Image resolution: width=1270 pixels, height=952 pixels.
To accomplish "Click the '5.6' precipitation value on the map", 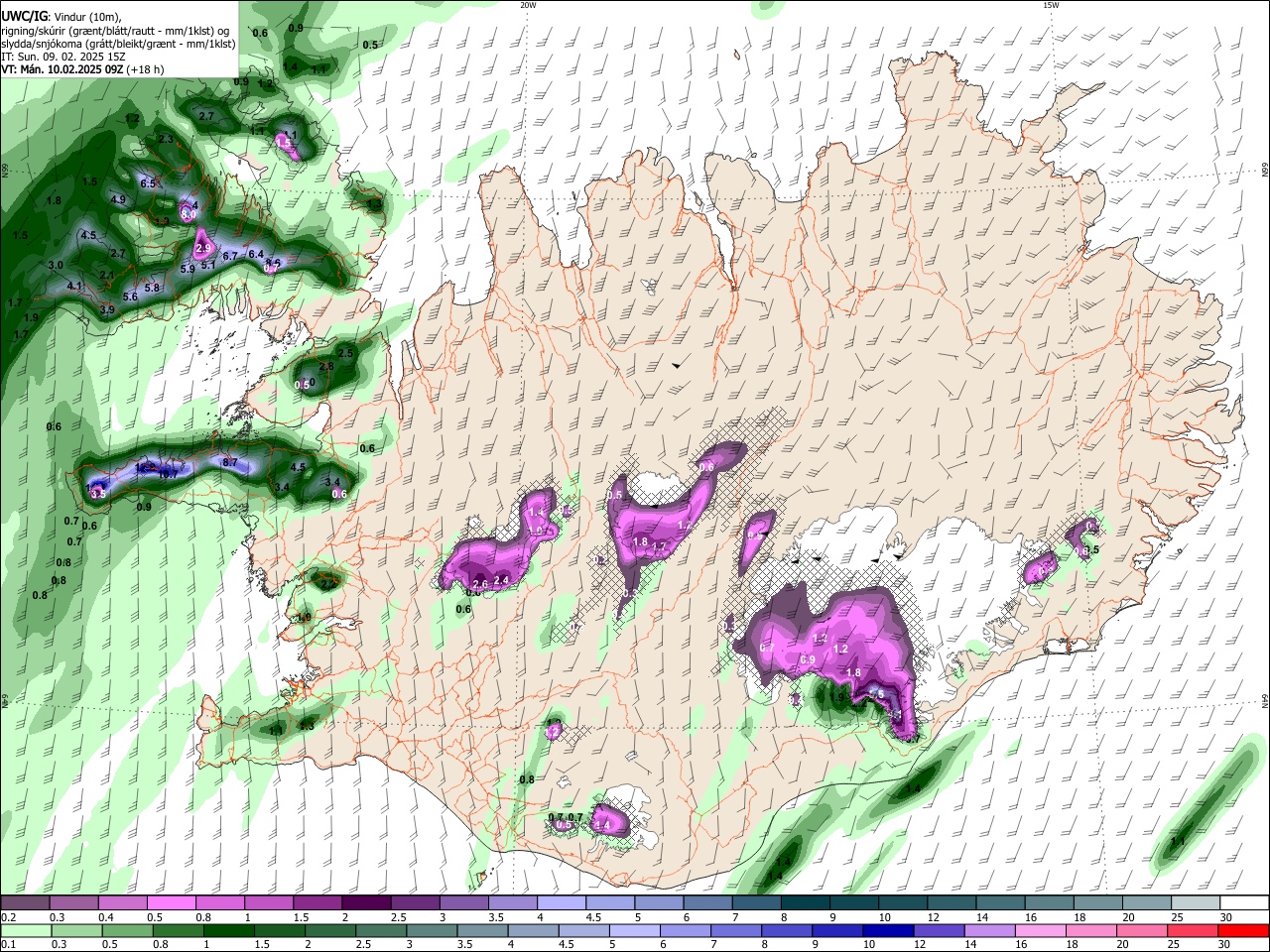I will coord(130,297).
